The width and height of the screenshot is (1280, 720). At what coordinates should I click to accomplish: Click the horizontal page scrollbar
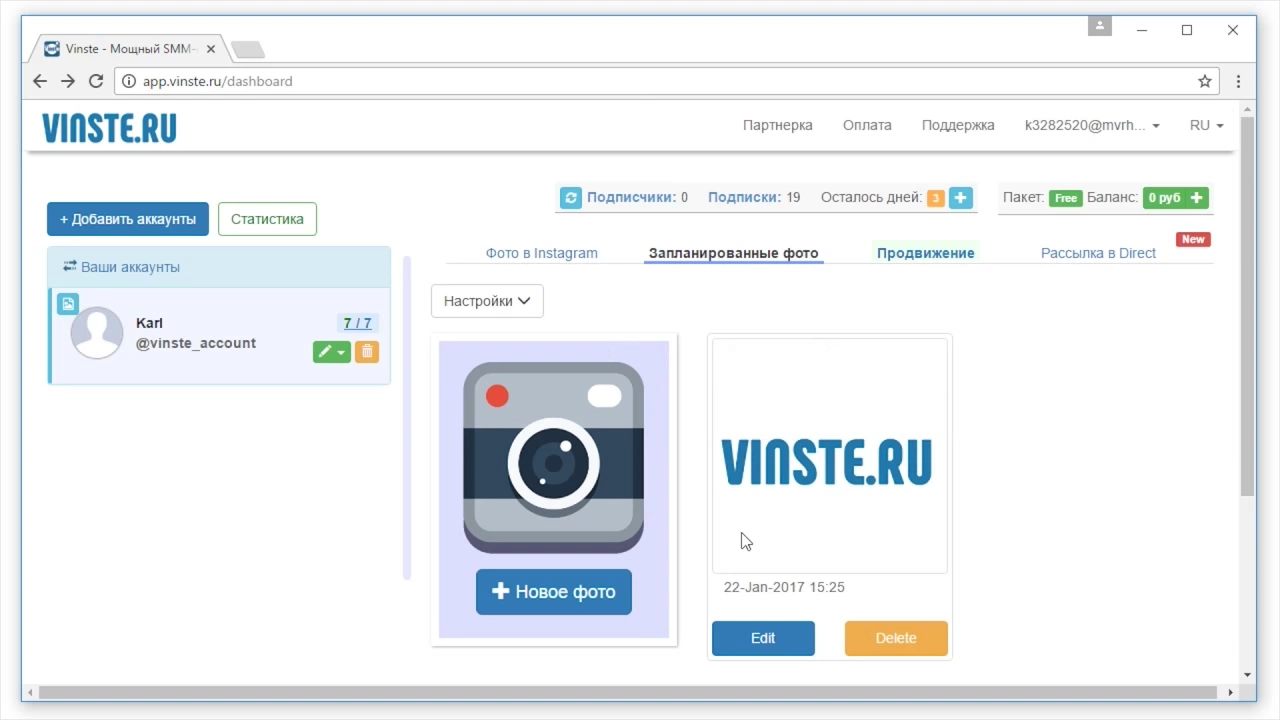628,692
